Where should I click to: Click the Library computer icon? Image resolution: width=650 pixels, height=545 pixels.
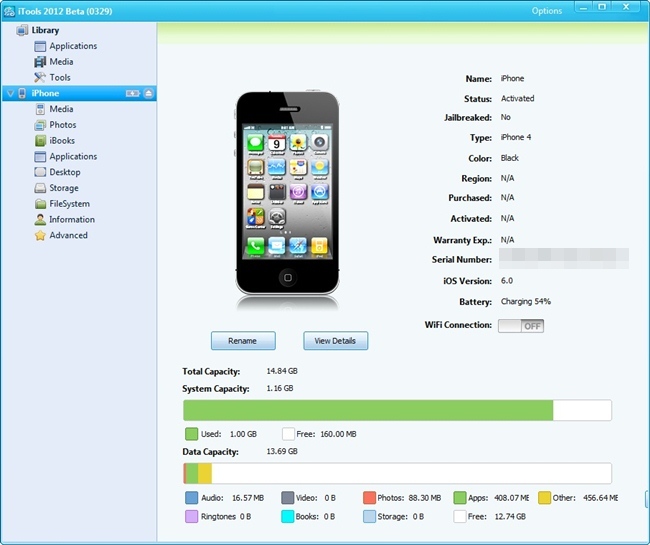(x=22, y=30)
